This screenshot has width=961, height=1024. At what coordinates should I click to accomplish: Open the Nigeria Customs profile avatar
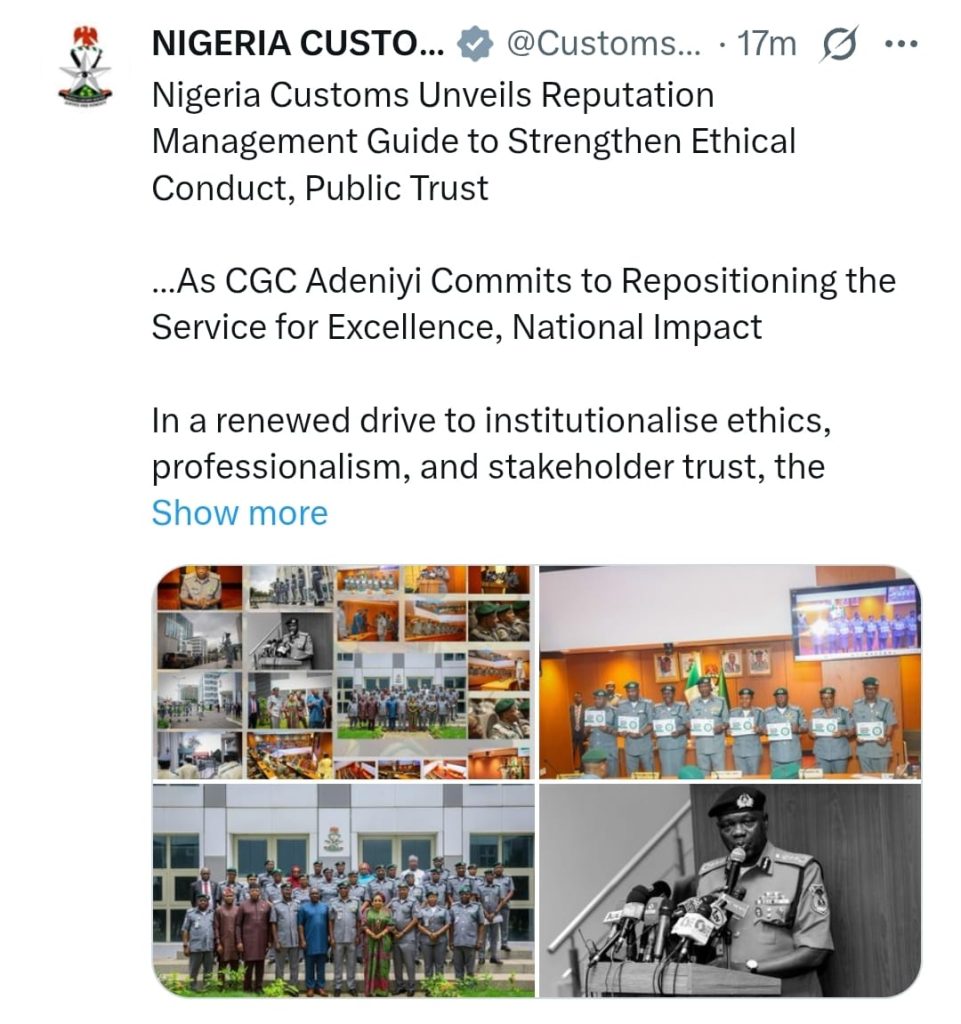pyautogui.click(x=85, y=67)
